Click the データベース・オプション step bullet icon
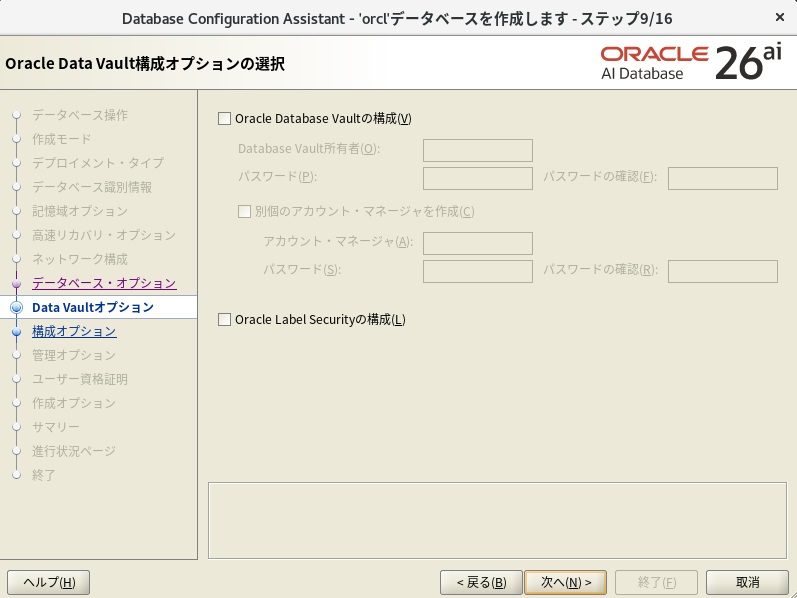This screenshot has height=598, width=797. [x=17, y=283]
